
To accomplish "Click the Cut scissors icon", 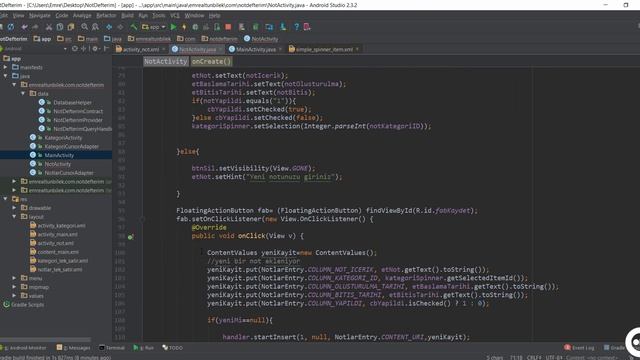I will [x=49, y=27].
